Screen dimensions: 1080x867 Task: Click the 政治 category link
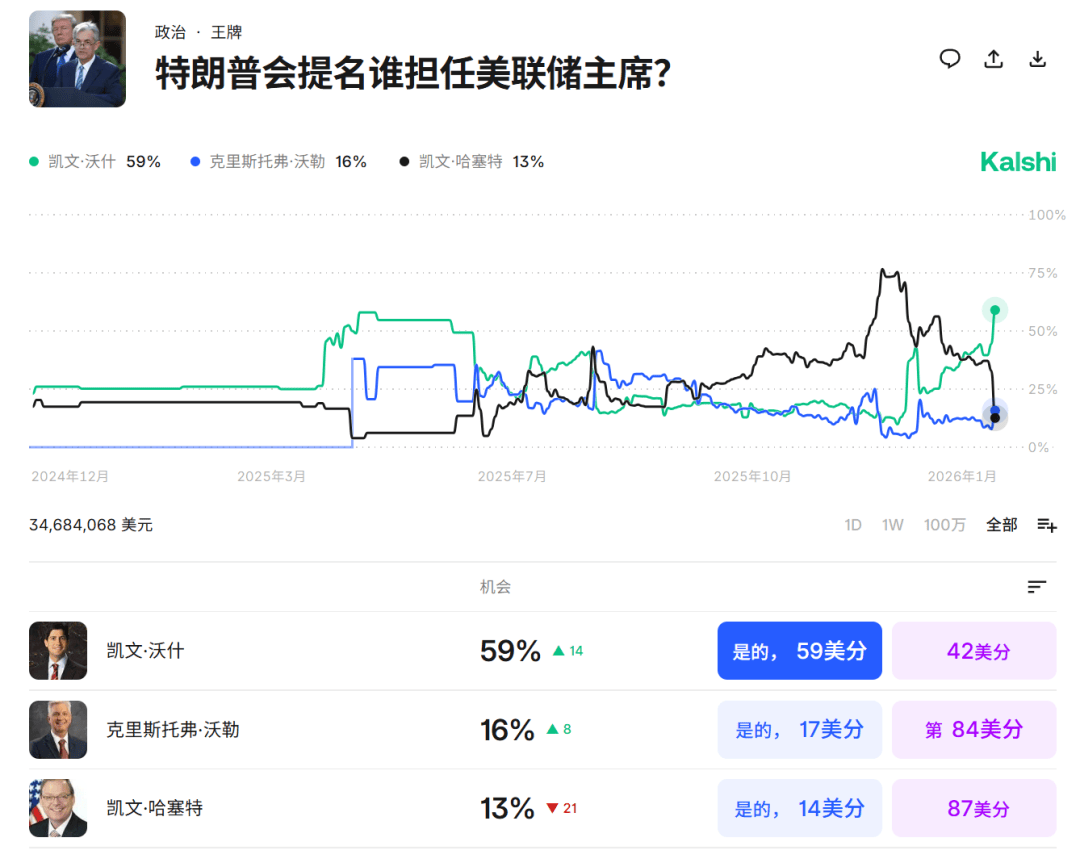pos(170,32)
